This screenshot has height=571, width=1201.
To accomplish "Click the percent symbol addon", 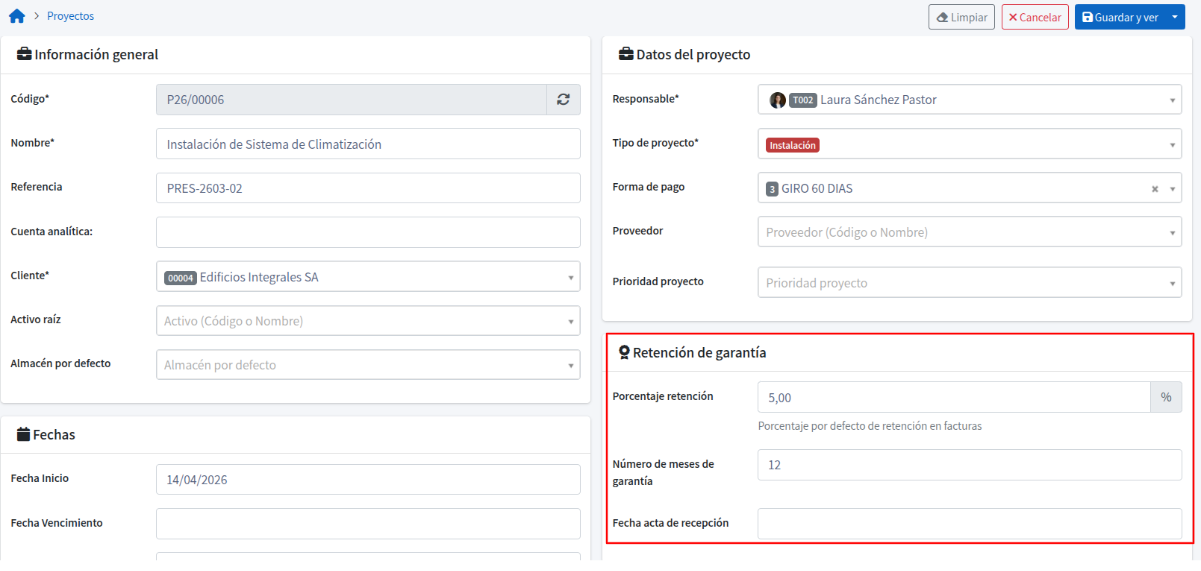I will pyautogui.click(x=1165, y=397).
